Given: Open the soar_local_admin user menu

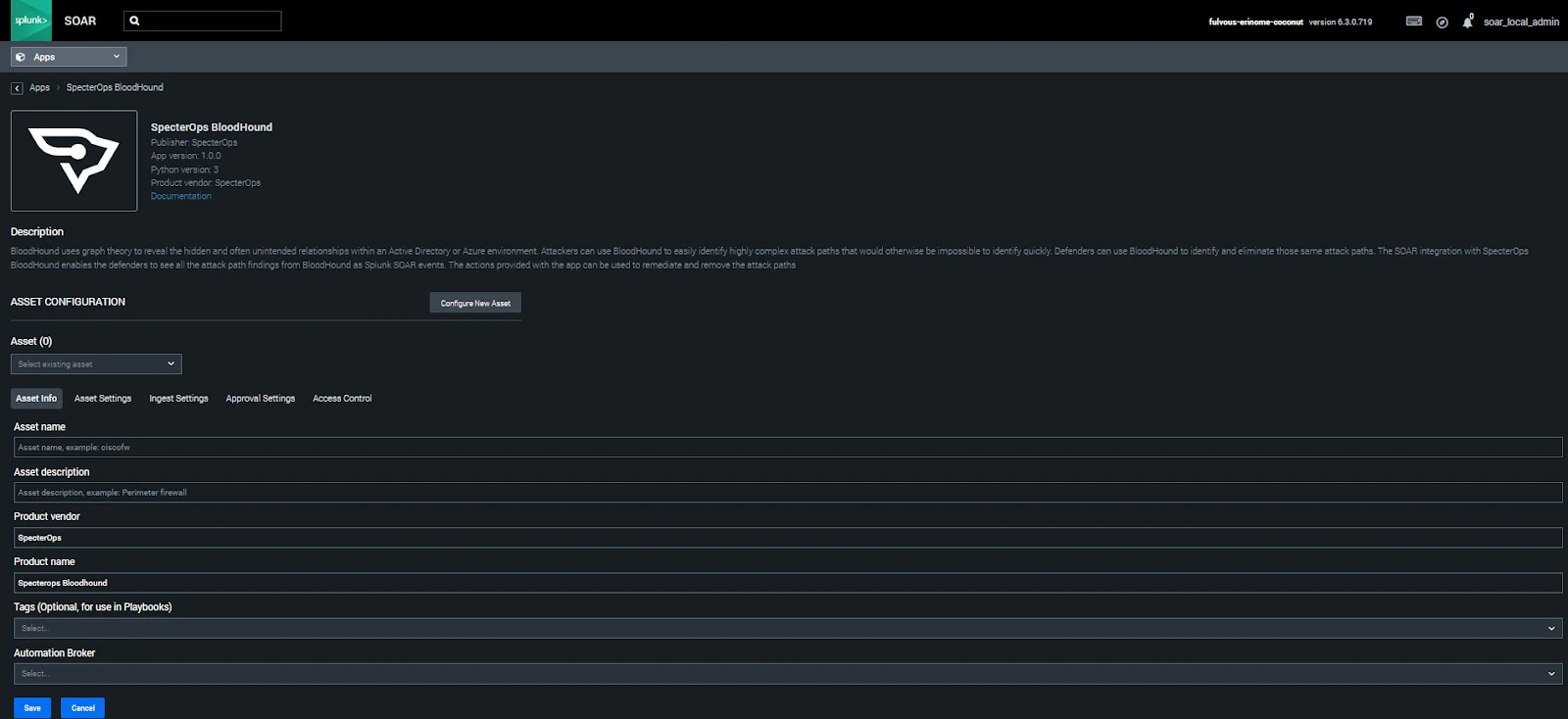Looking at the screenshot, I should (1521, 22).
